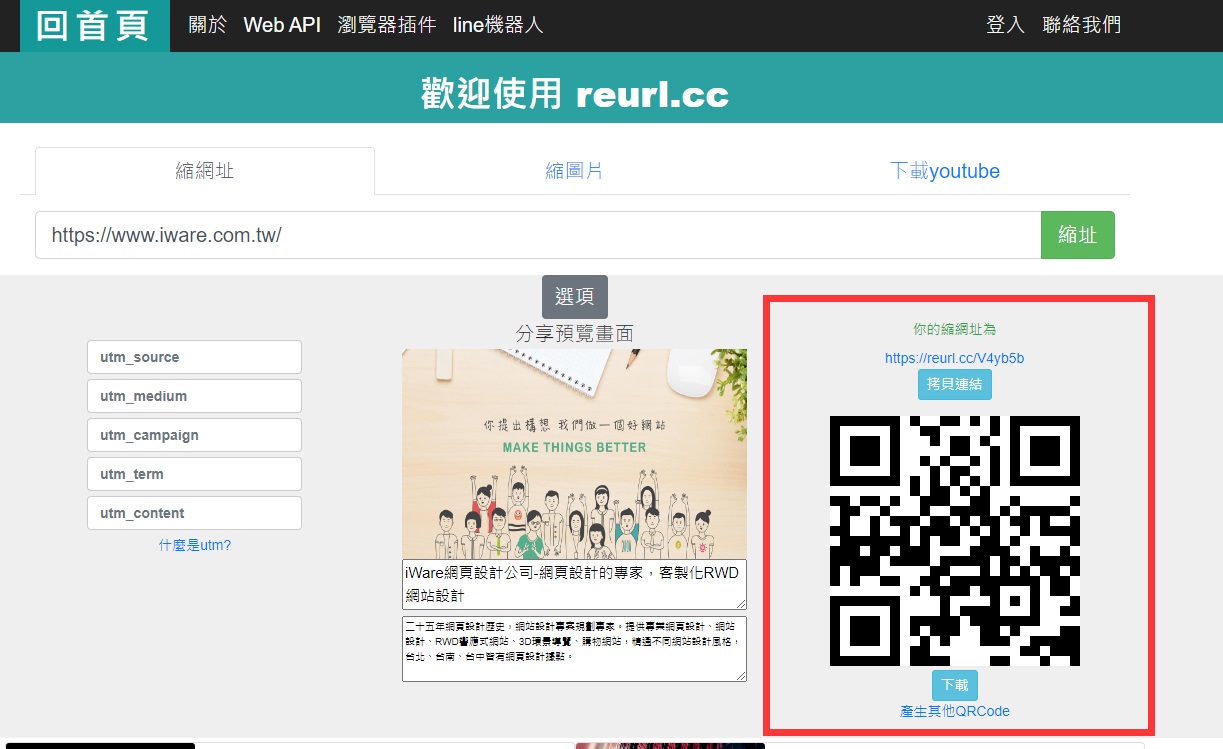1223x749 pixels.
Task: Open the Web API menu item
Action: (x=282, y=25)
